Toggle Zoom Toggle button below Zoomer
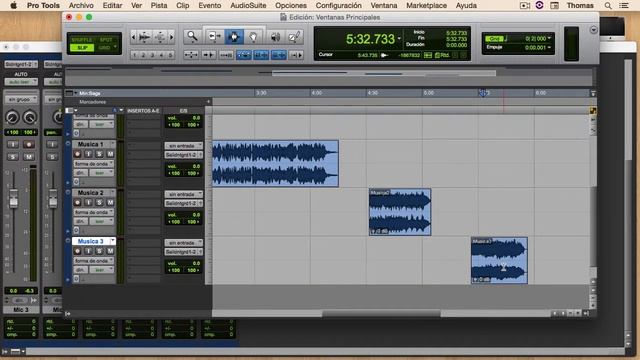This screenshot has height=360, width=640. pos(191,55)
